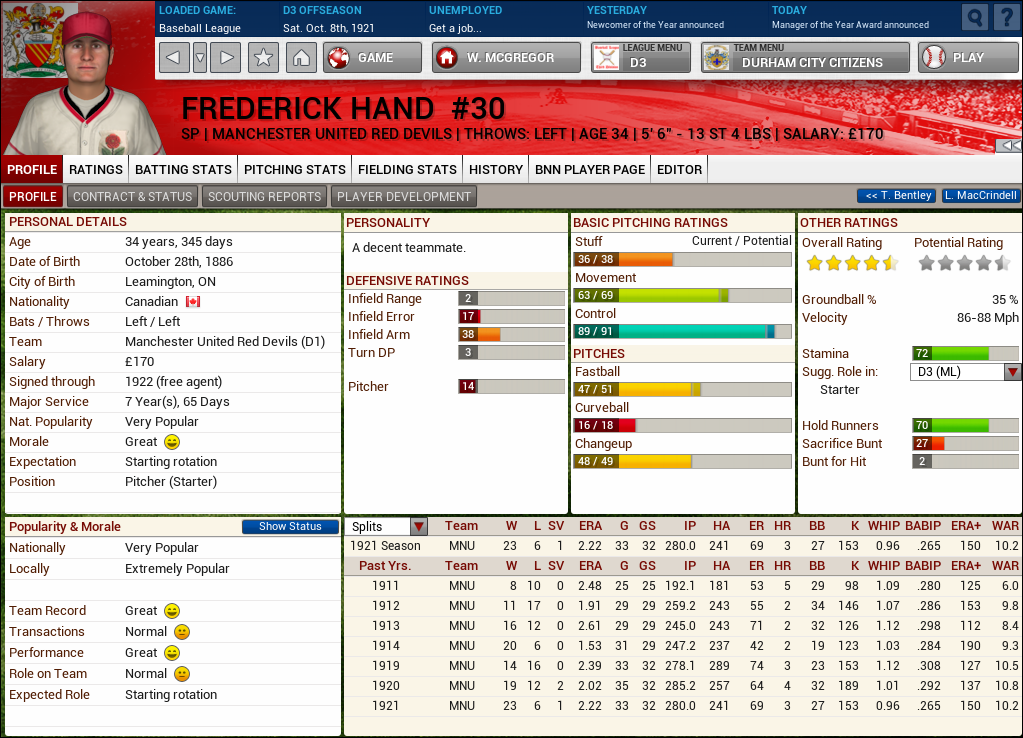
Task: Click the Performance smiley icon
Action: pos(172,653)
